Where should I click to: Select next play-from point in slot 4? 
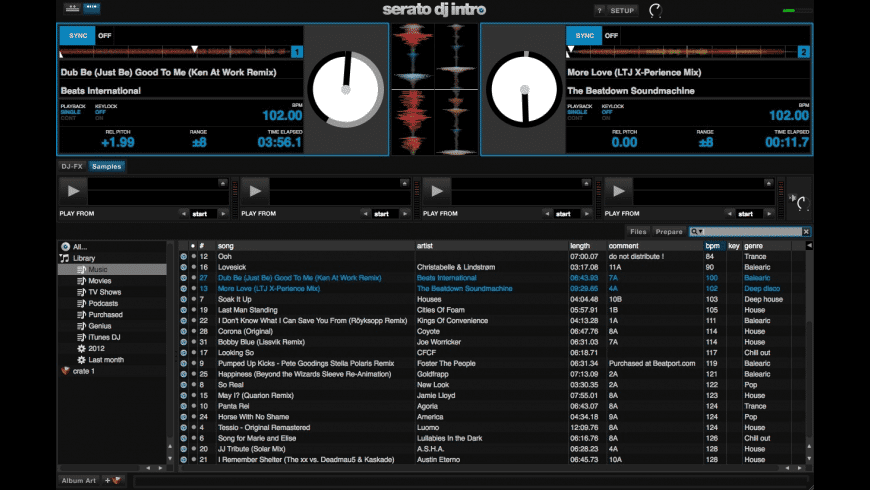coord(769,214)
